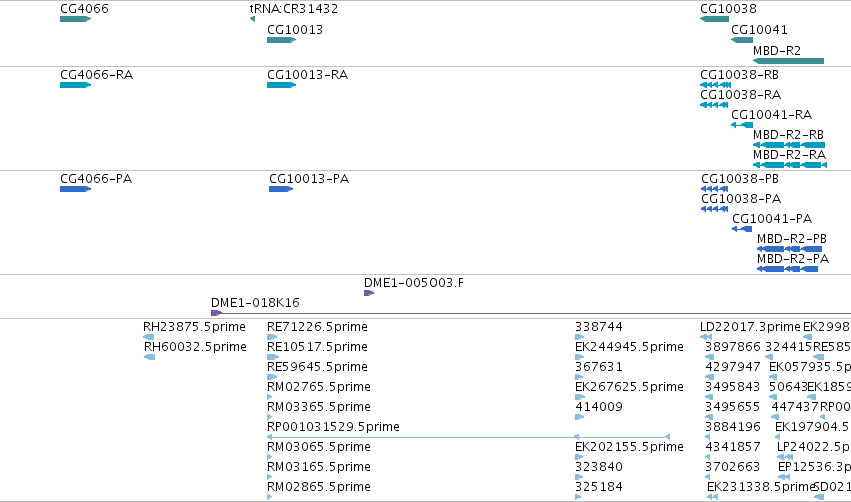Click the DME1-005O03.F purple marker
This screenshot has width=851, height=502.
click(x=369, y=293)
